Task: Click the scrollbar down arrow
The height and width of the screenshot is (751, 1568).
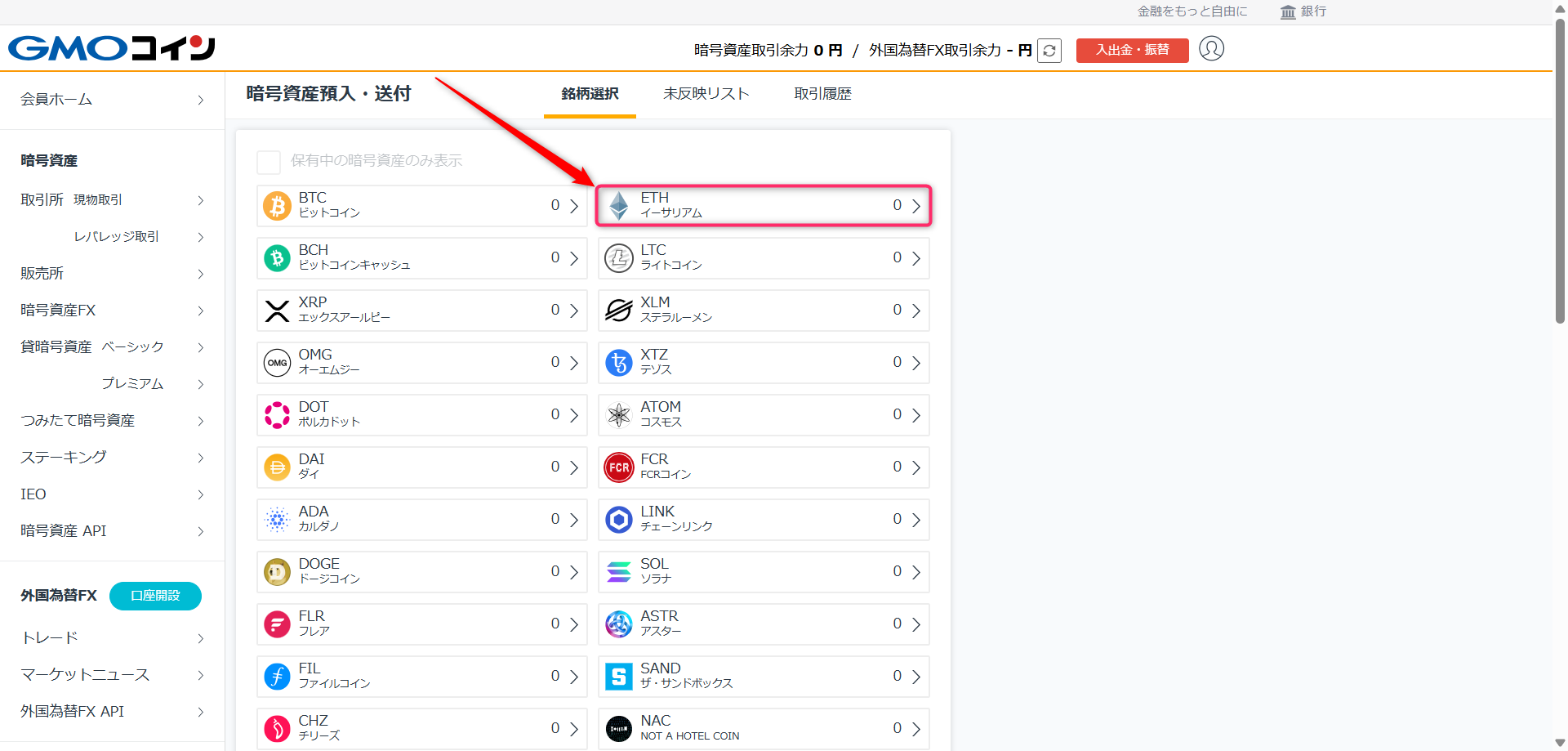Action: pyautogui.click(x=1560, y=743)
